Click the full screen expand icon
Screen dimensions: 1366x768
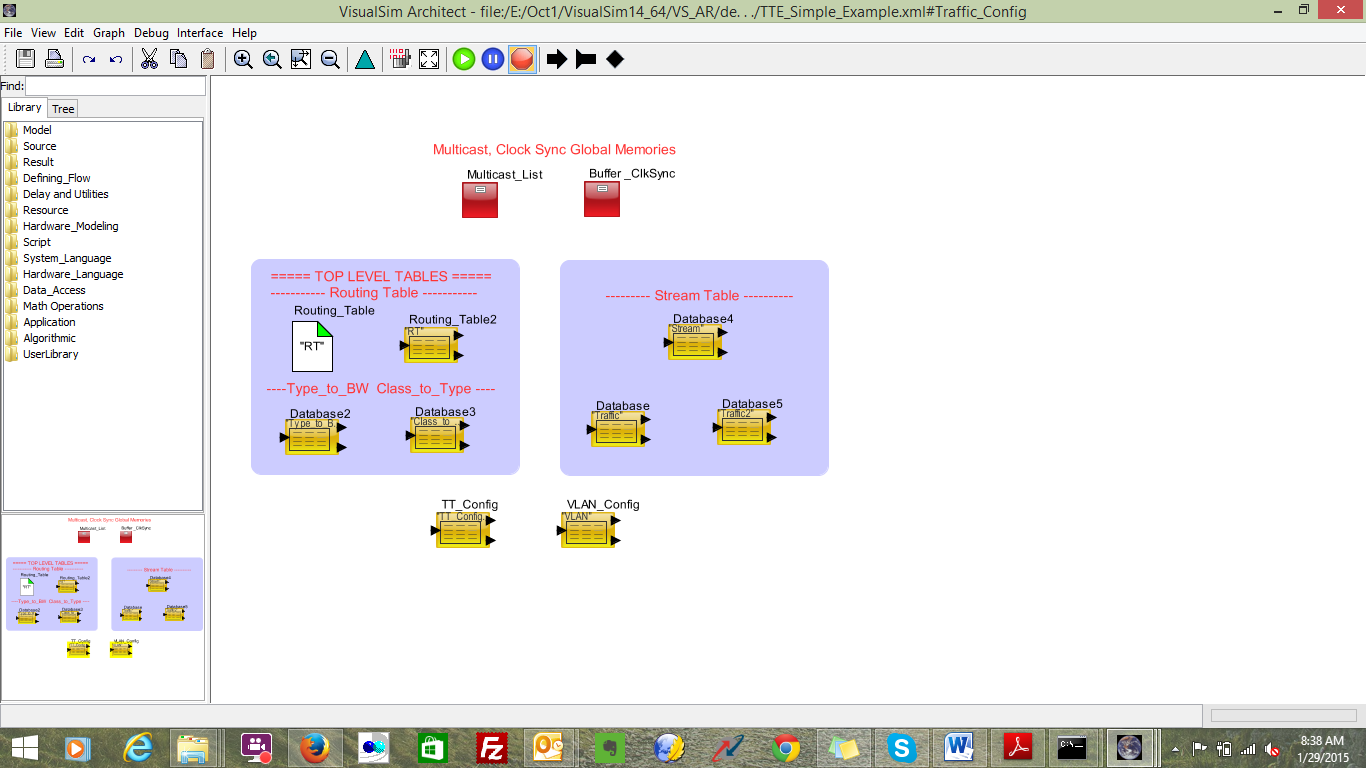(x=429, y=59)
